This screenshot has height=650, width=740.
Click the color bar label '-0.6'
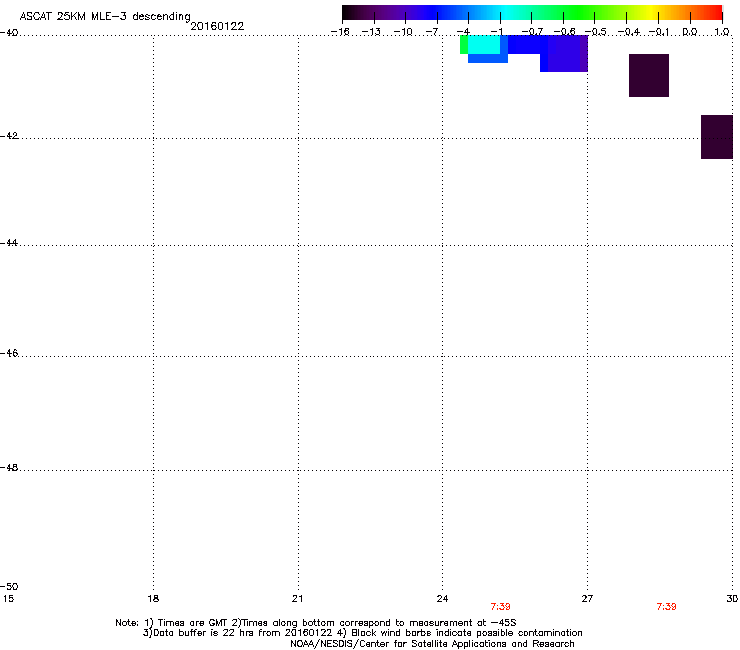pos(564,32)
